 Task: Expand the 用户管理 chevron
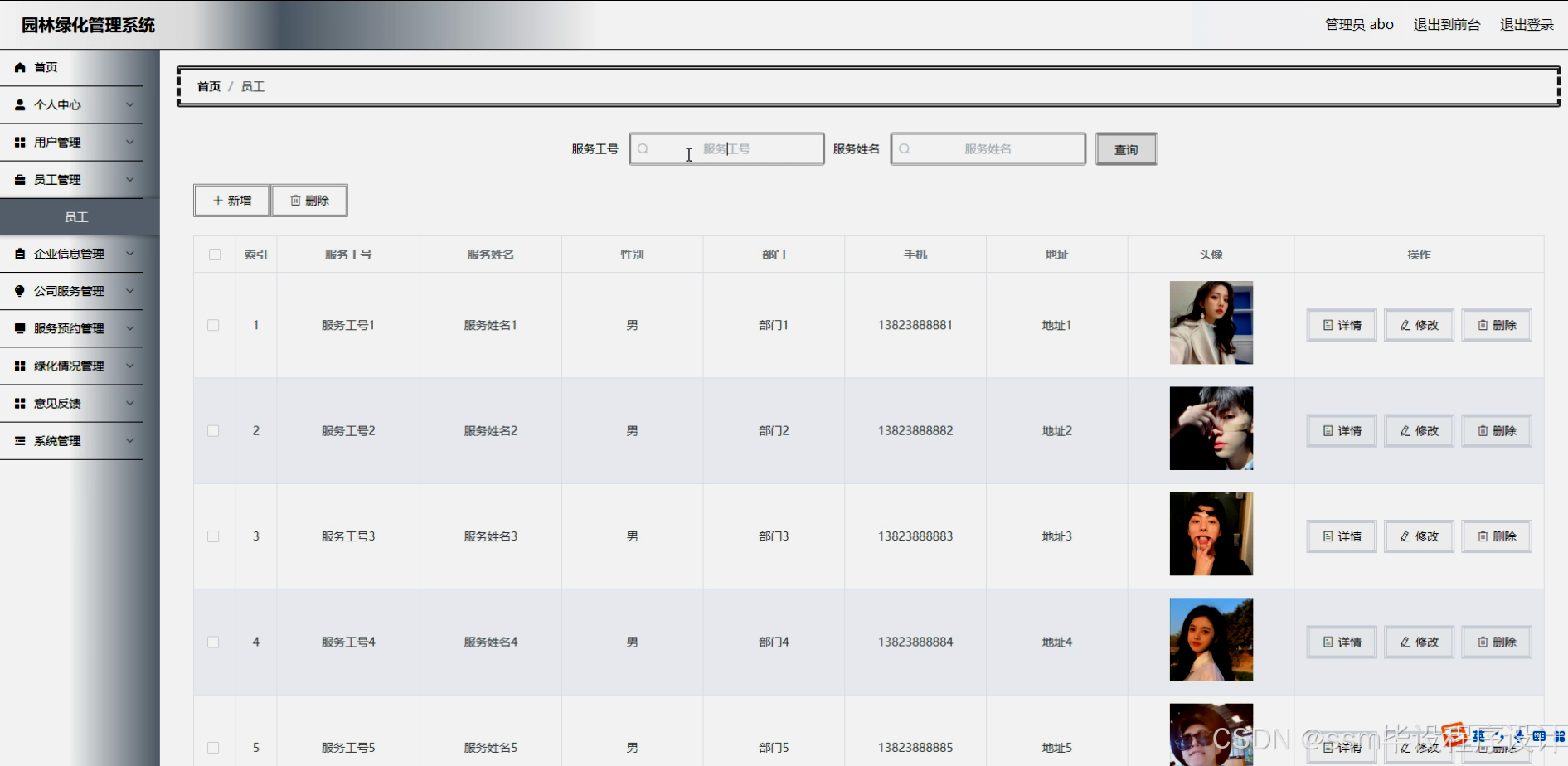130,143
